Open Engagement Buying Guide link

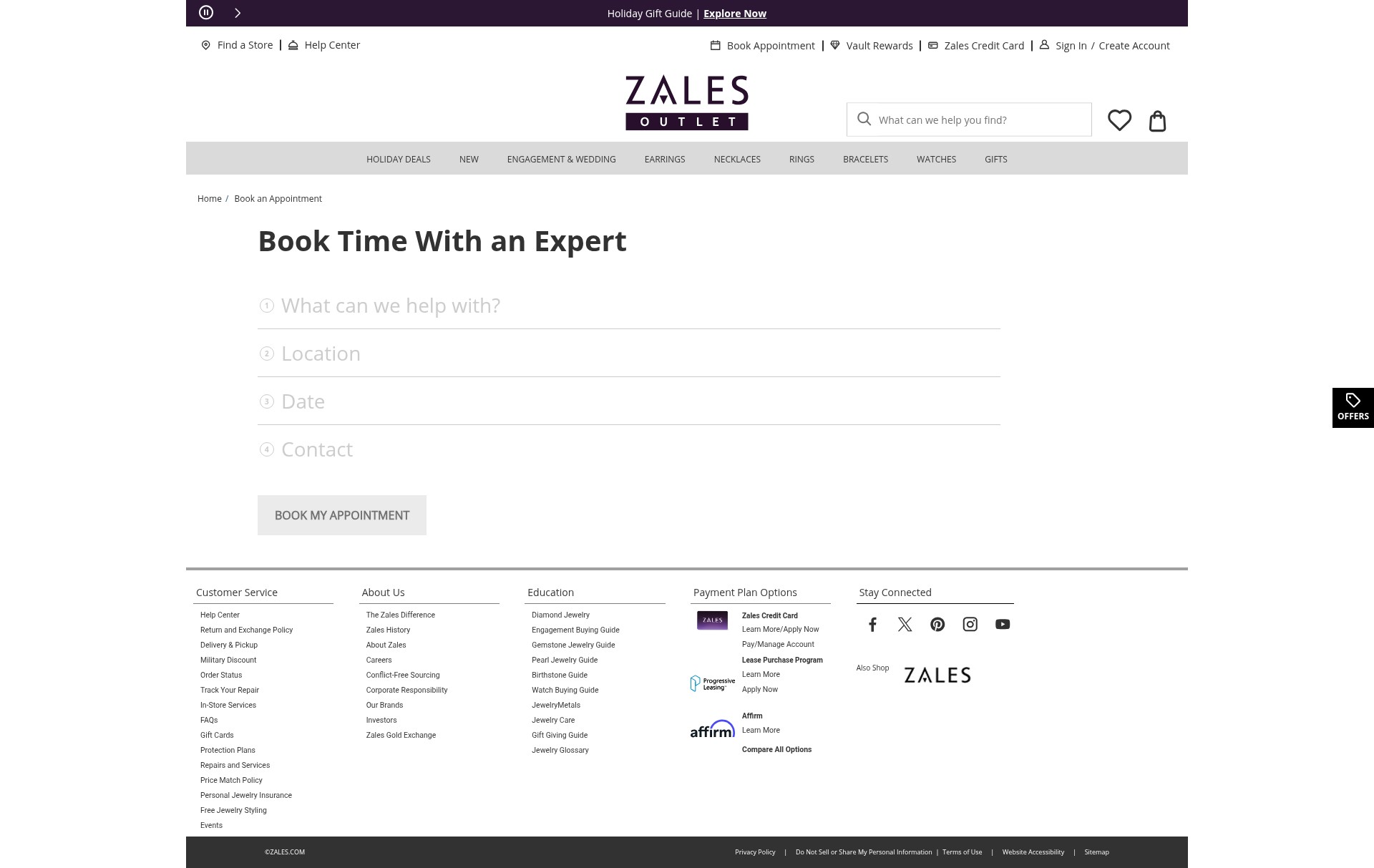(575, 630)
